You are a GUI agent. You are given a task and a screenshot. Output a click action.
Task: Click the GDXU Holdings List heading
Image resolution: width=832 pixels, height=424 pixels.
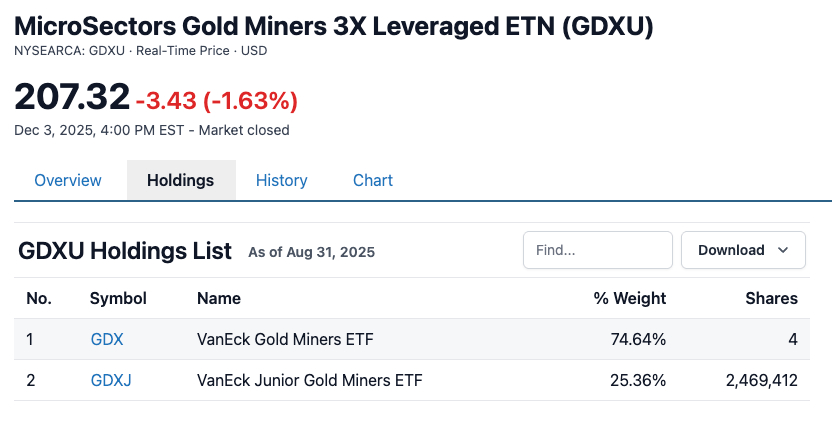[x=125, y=251]
